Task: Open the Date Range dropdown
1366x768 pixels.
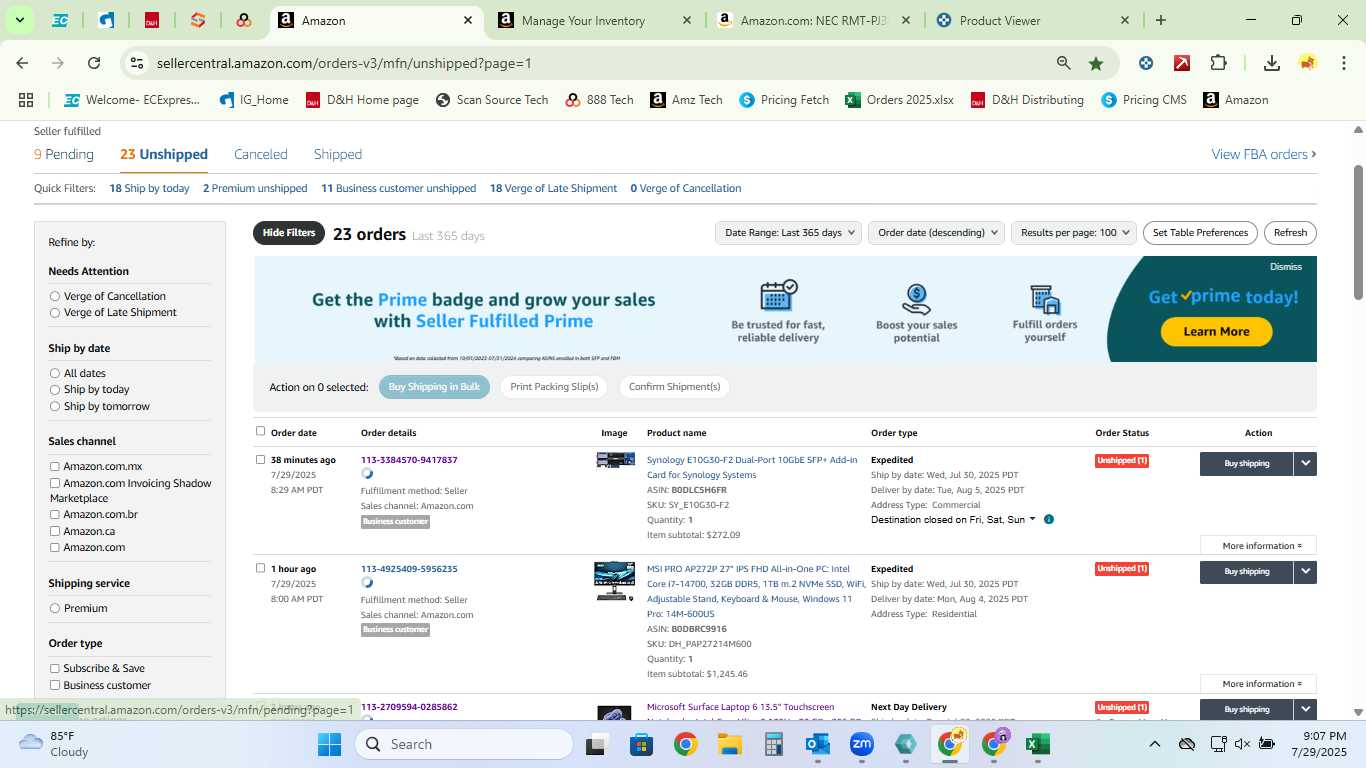Action: [788, 233]
